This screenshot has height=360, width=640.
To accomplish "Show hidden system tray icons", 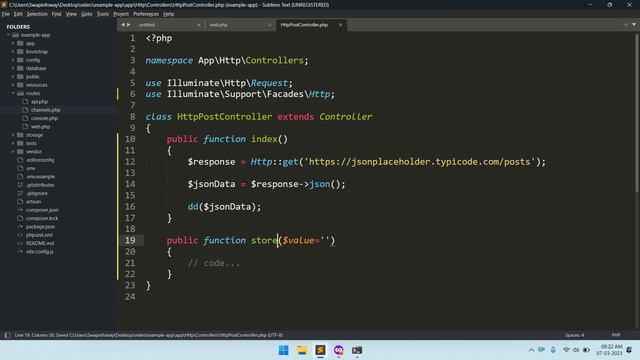I will coord(531,350).
